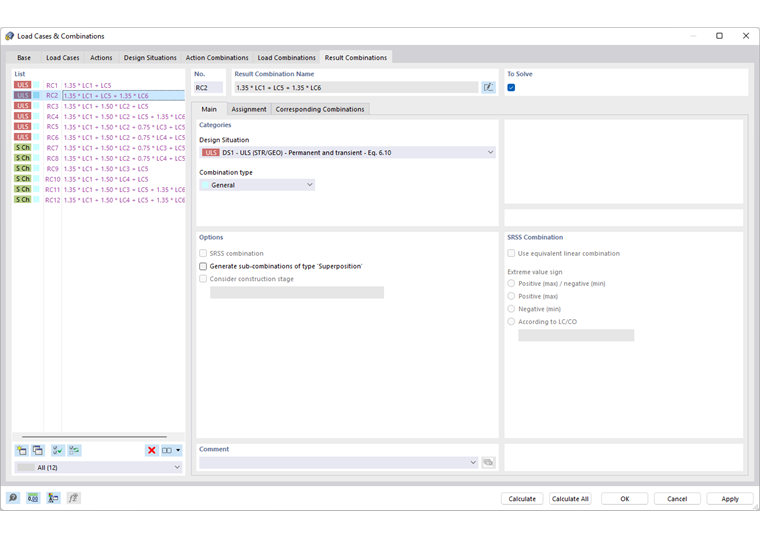Enable Generate sub-combinations of type Superposition
This screenshot has width=760, height=539.
click(x=203, y=266)
